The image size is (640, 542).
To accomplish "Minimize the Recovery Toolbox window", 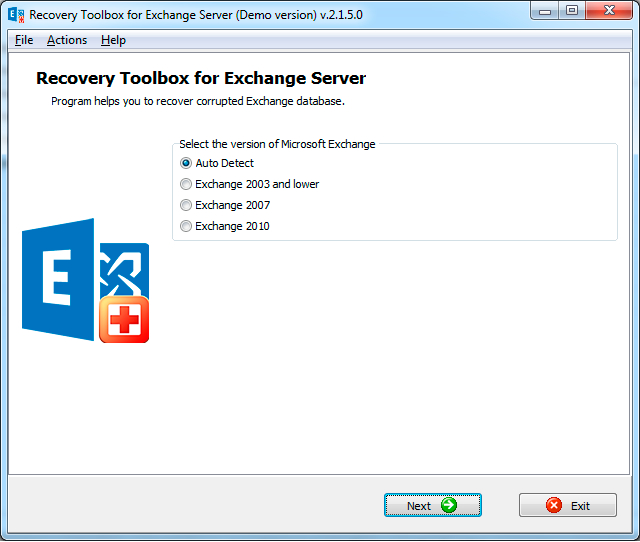I will (x=544, y=11).
